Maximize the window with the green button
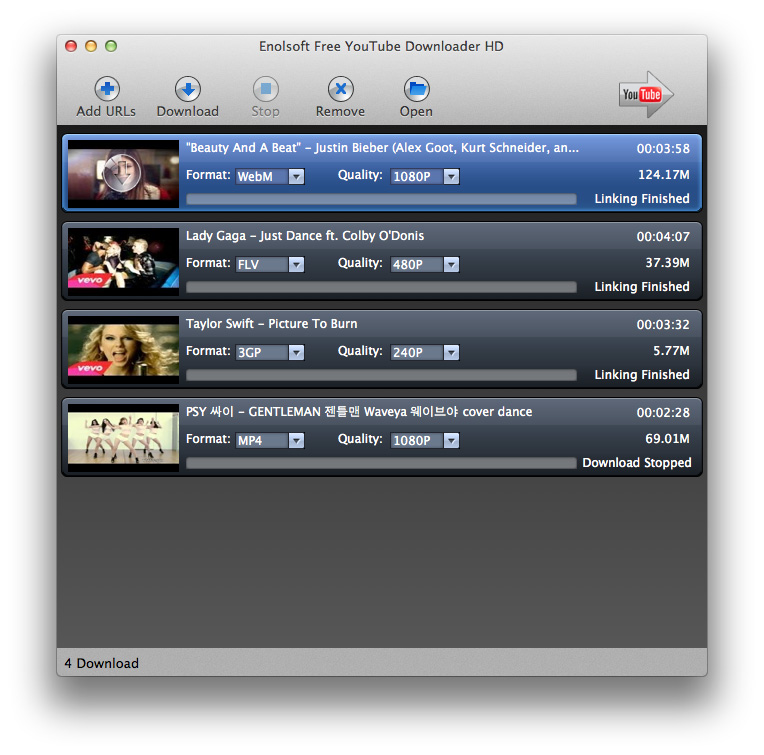Screen dimensions: 764x755 coord(111,46)
